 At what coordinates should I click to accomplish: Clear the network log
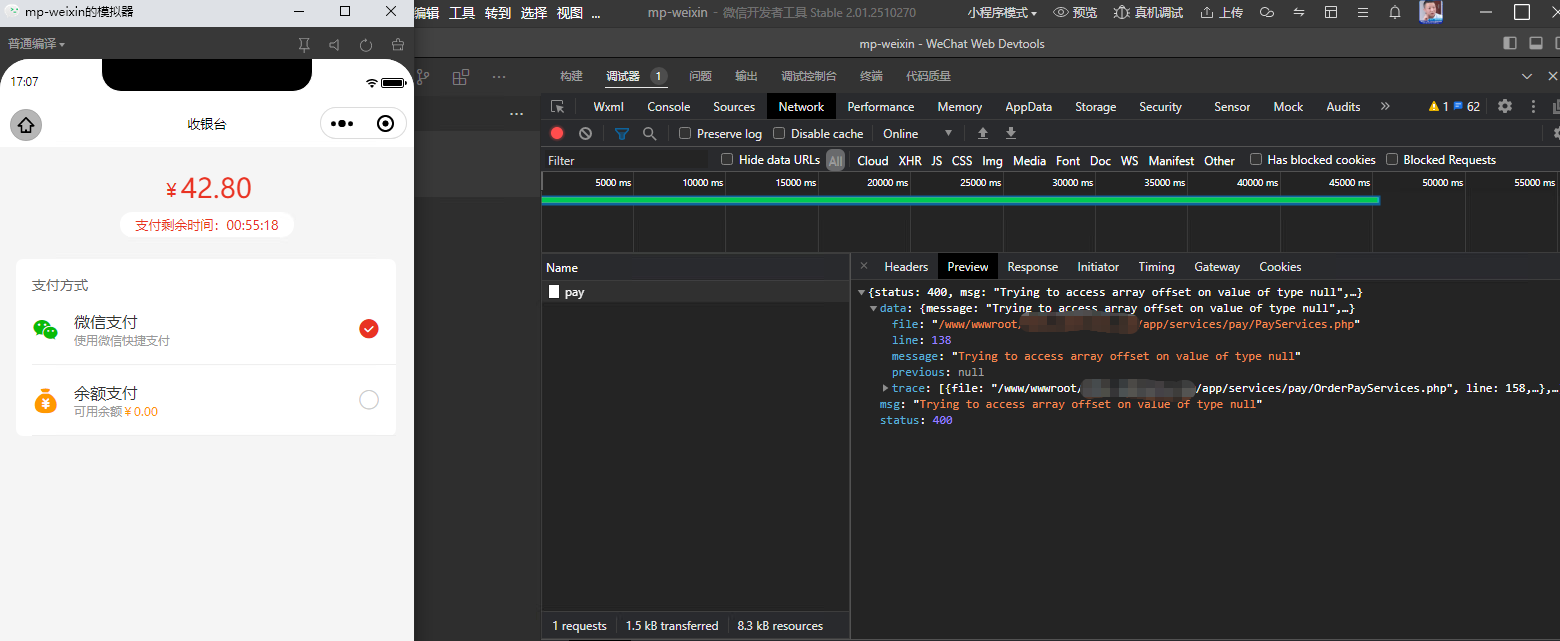tap(585, 133)
